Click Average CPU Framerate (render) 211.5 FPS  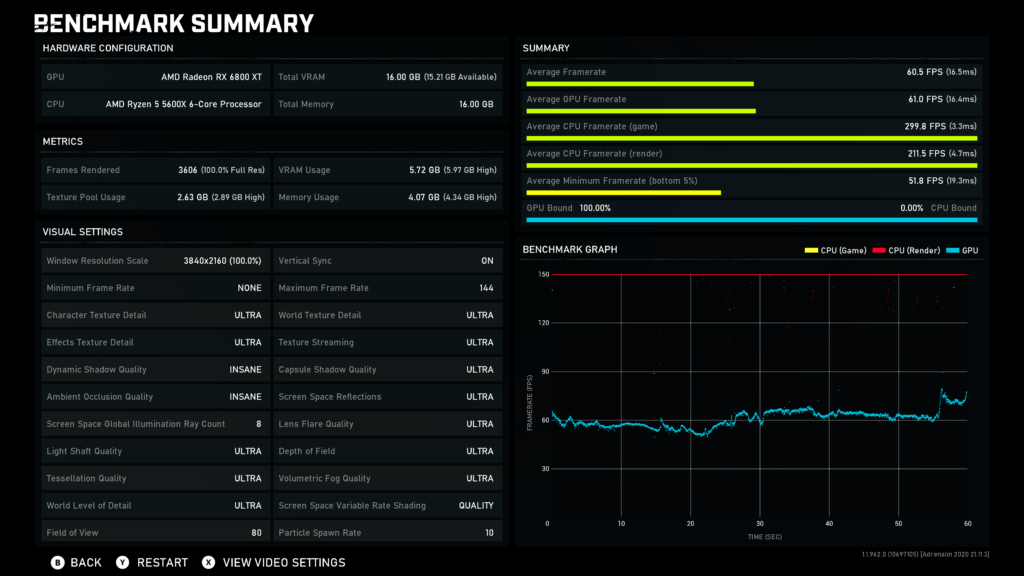coord(942,153)
